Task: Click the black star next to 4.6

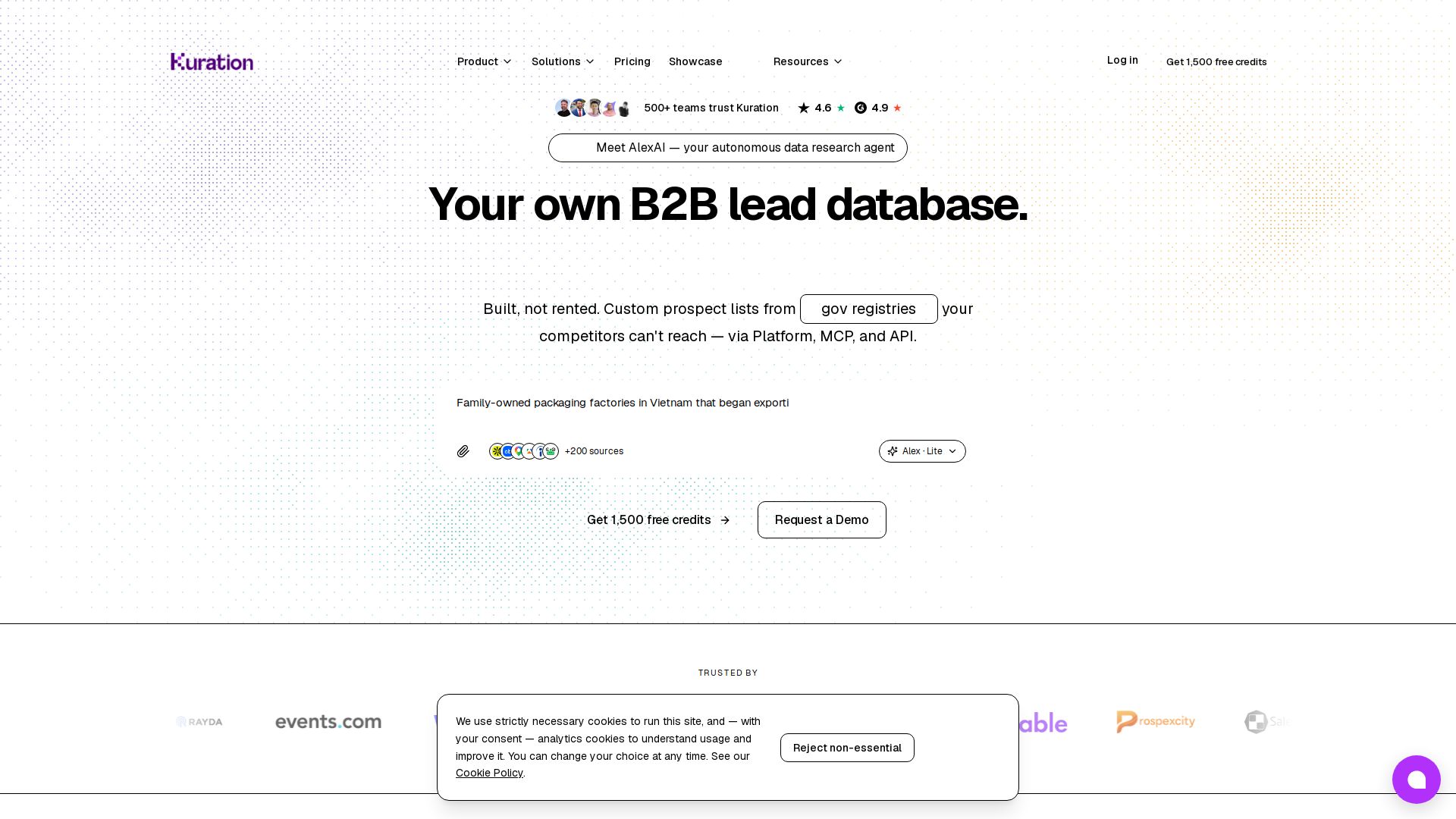Action: [x=804, y=108]
